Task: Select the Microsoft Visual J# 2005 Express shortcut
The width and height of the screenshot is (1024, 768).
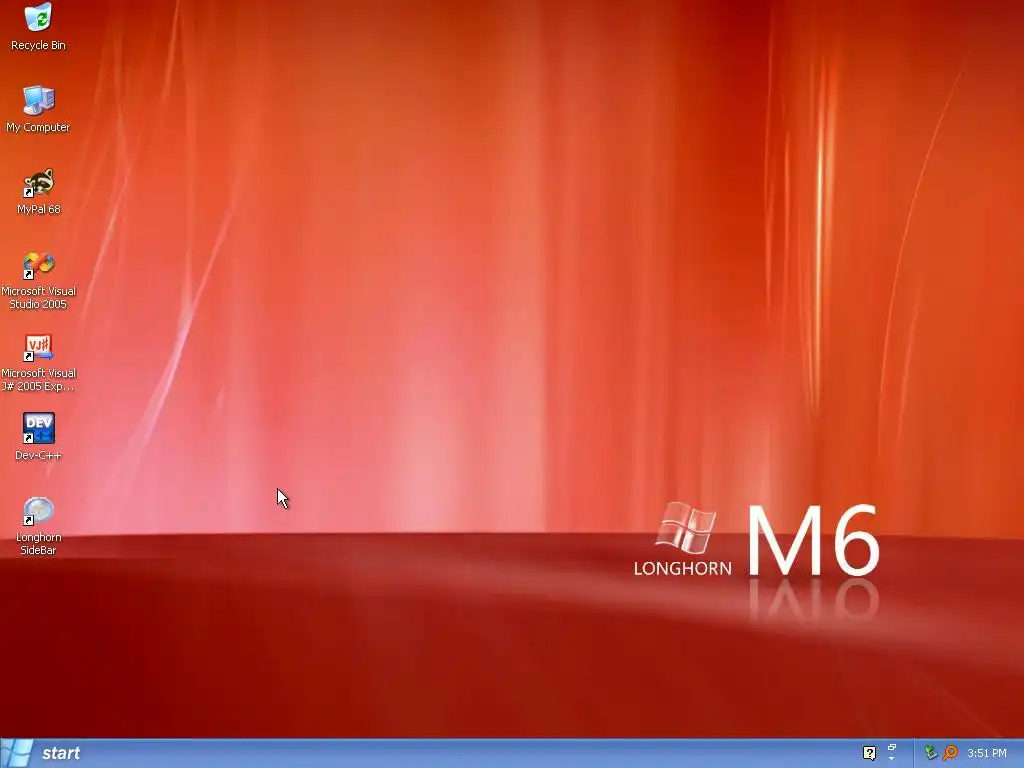Action: point(39,362)
